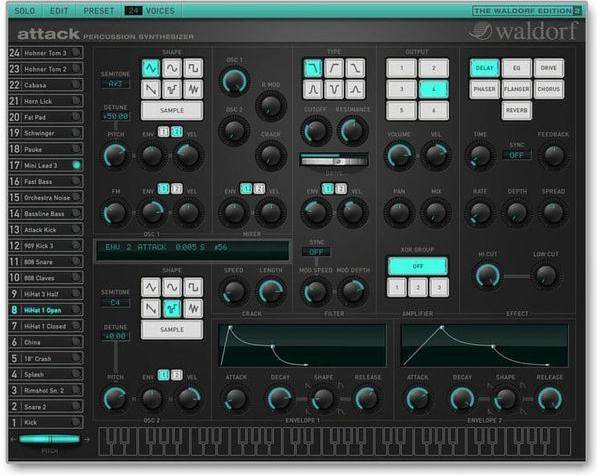Open the 24 voices count selector
The image size is (597, 475).
tap(133, 11)
